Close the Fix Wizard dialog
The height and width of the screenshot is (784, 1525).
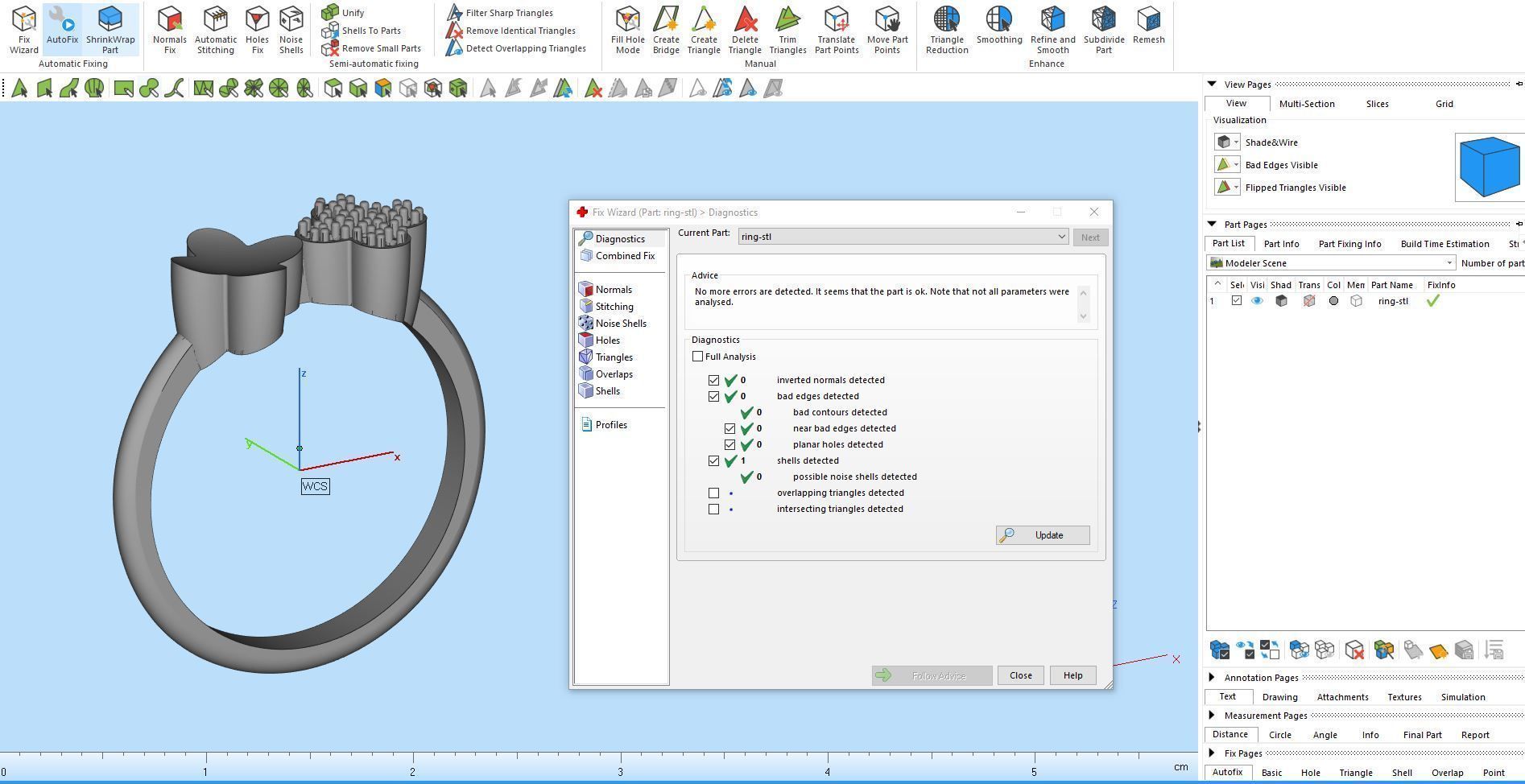[x=1020, y=675]
